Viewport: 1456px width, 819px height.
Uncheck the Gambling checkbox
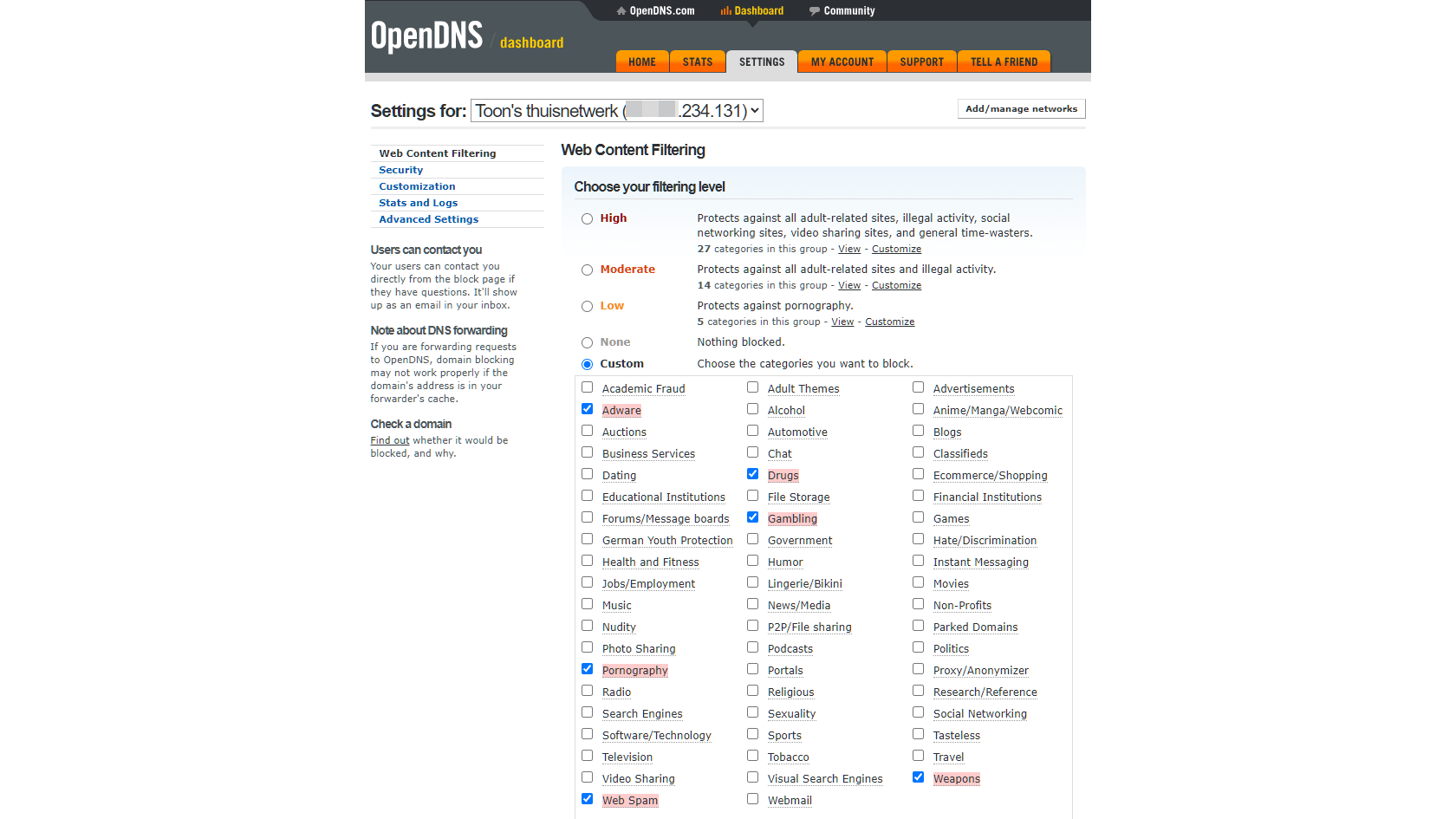(x=753, y=517)
